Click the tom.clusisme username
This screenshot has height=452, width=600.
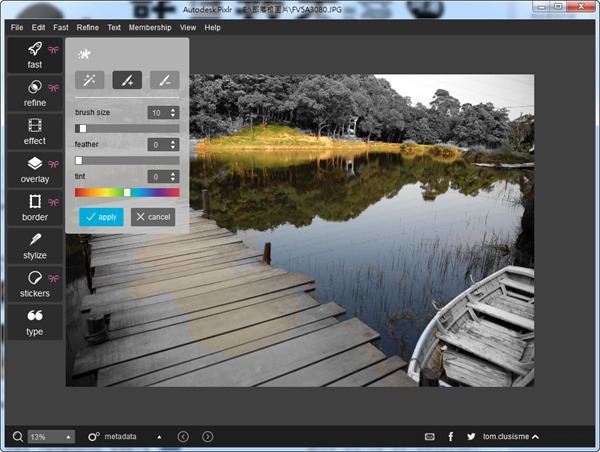[506, 436]
